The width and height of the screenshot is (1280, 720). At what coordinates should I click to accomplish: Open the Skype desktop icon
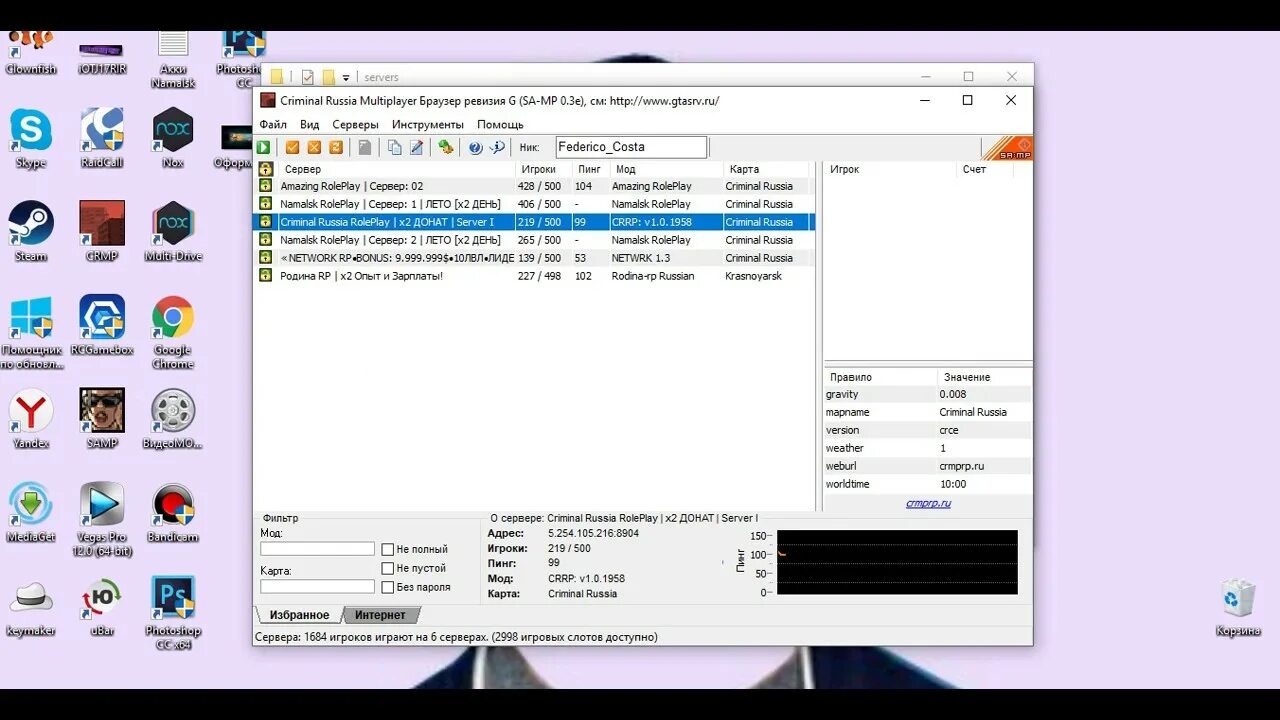tap(31, 138)
